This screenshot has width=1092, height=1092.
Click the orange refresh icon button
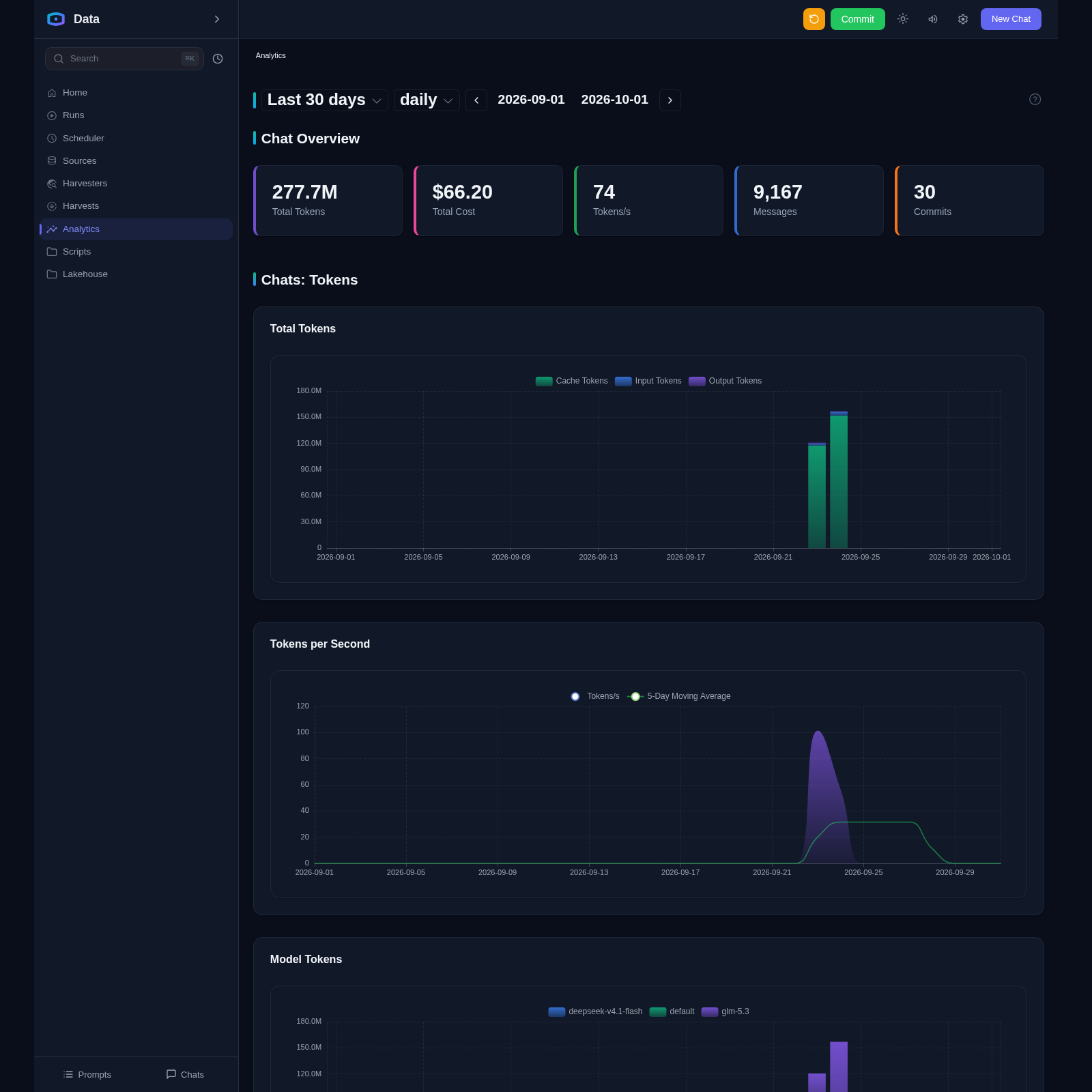(x=814, y=19)
